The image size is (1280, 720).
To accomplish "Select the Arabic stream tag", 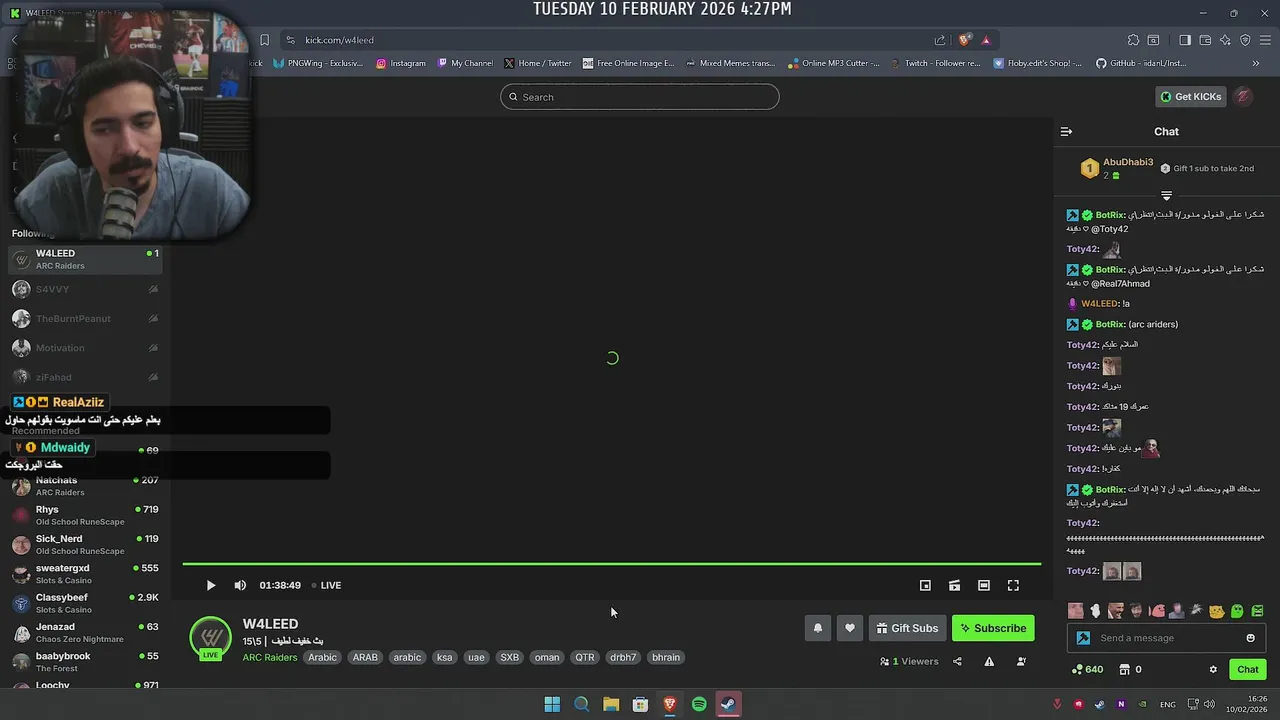I will (323, 657).
